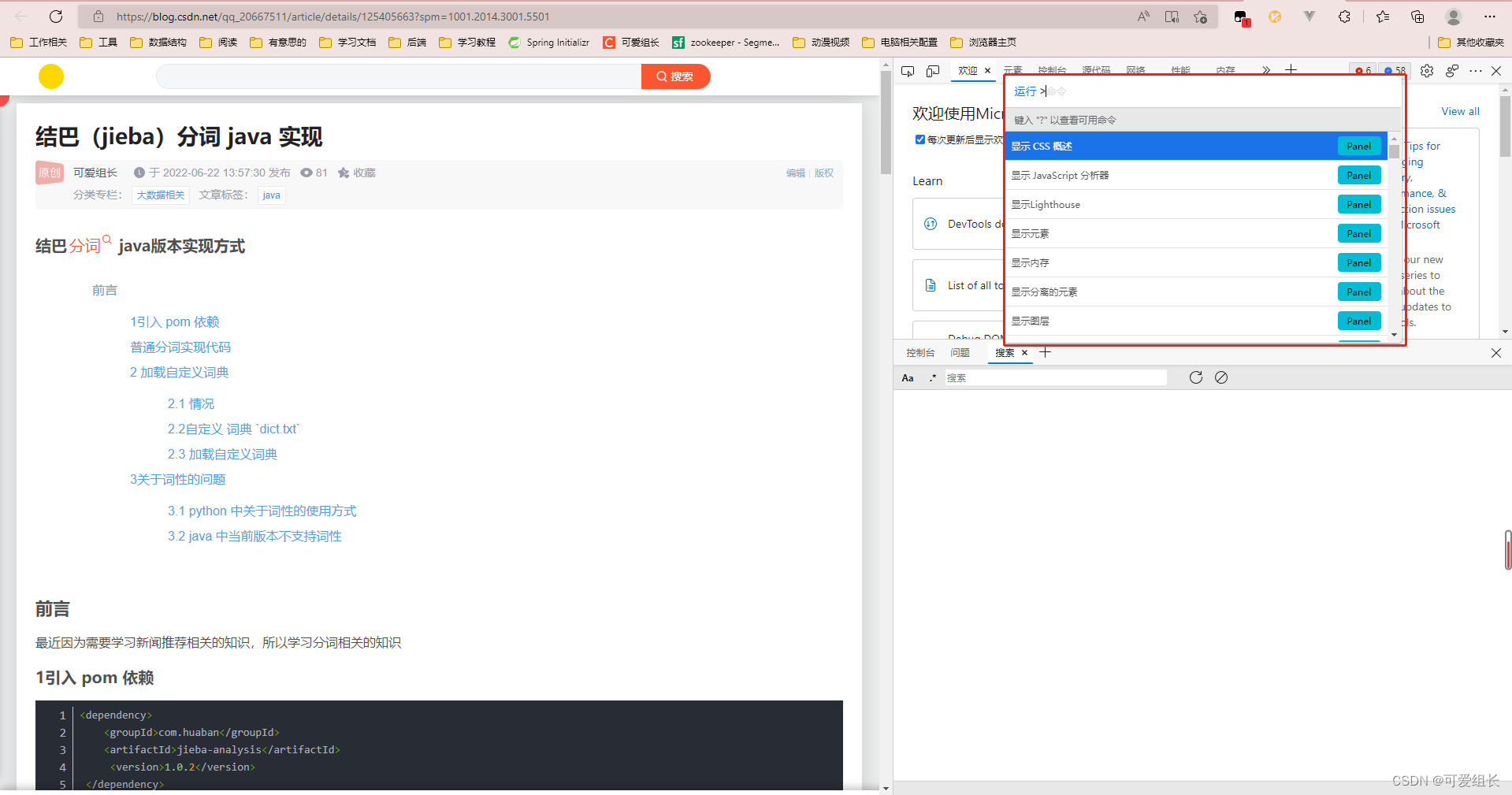Open Spring Initializr bookmark
The width and height of the screenshot is (1512, 795).
(x=549, y=43)
